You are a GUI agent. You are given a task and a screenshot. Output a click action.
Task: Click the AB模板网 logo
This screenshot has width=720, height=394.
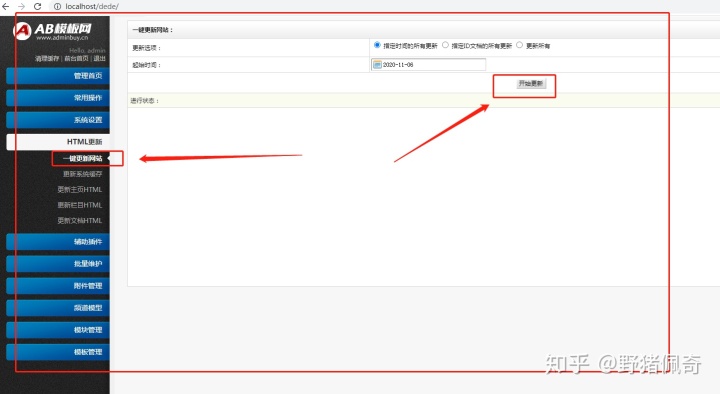point(53,30)
